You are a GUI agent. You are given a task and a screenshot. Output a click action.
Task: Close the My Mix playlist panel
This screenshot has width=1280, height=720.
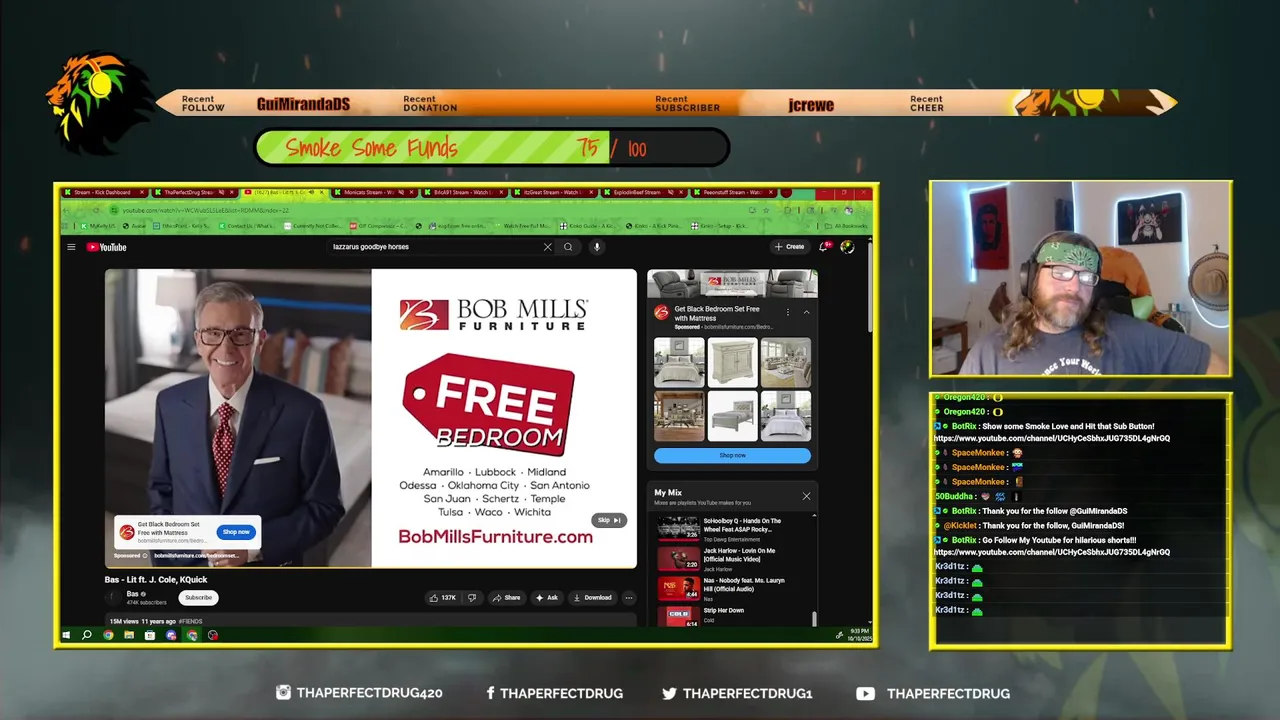[806, 496]
